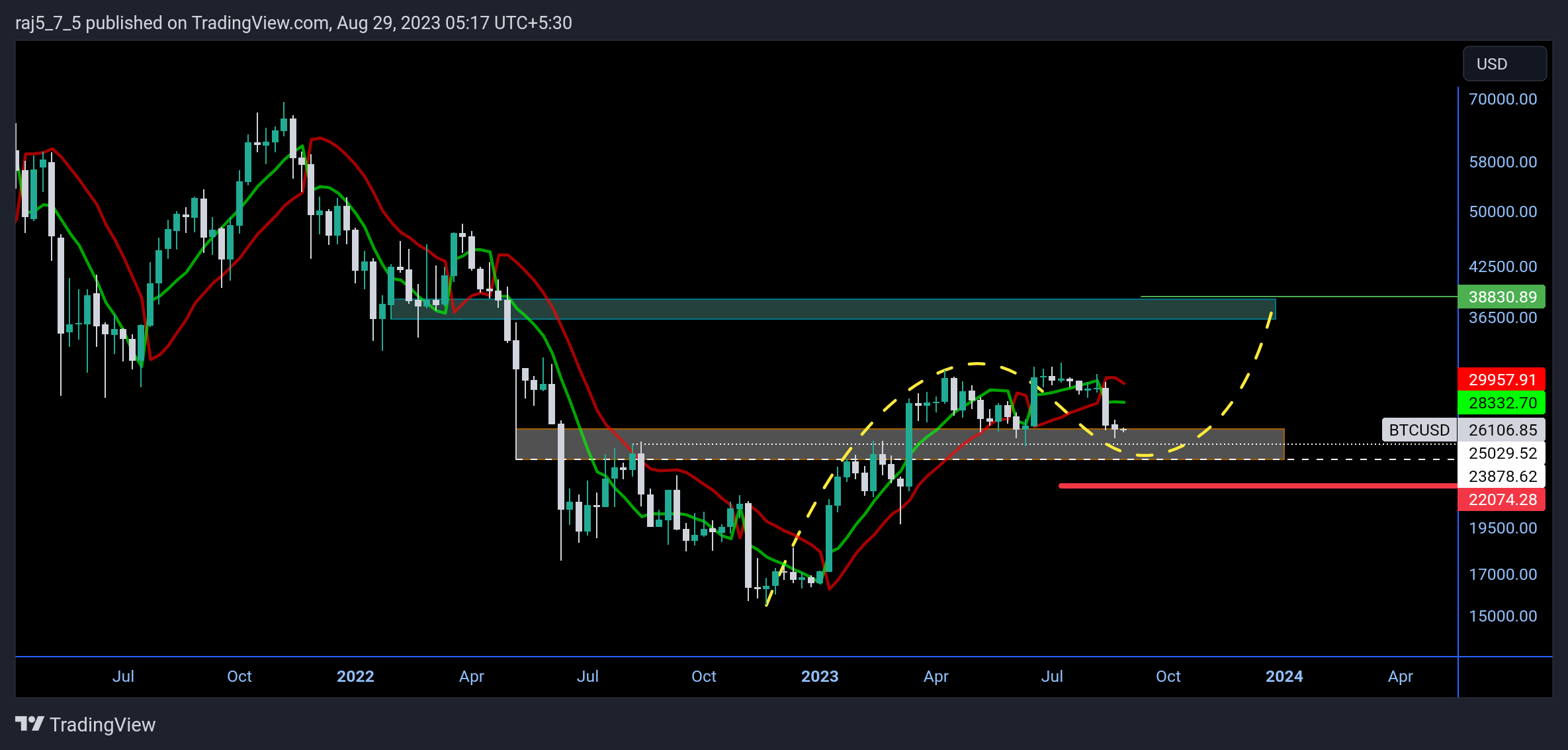Screen dimensions: 1568x750
Task: Select the teal resistance zone rectangle
Action: [833, 309]
